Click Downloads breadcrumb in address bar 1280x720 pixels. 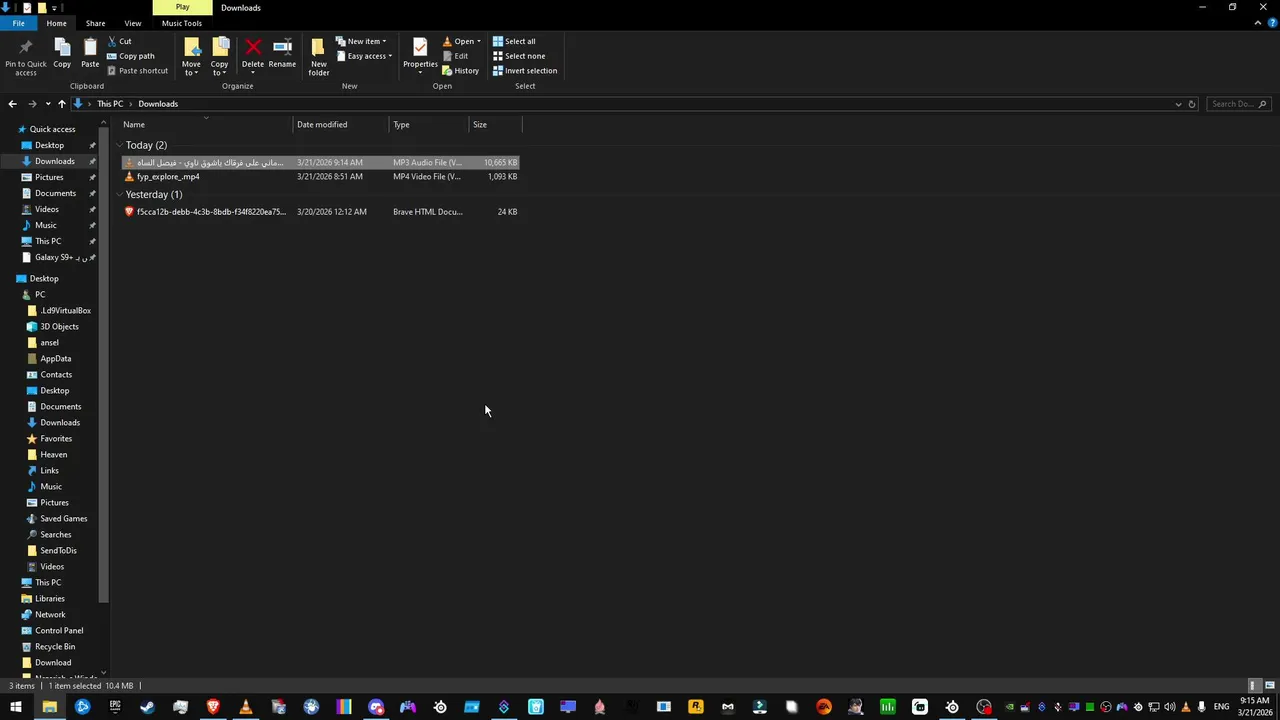point(158,104)
